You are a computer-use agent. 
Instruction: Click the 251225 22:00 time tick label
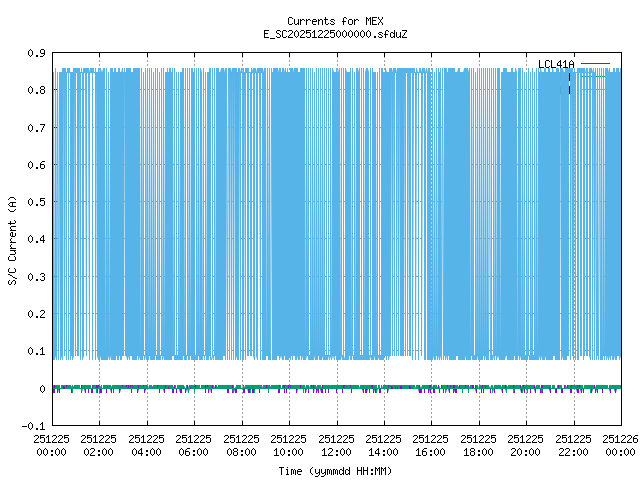pos(573,445)
